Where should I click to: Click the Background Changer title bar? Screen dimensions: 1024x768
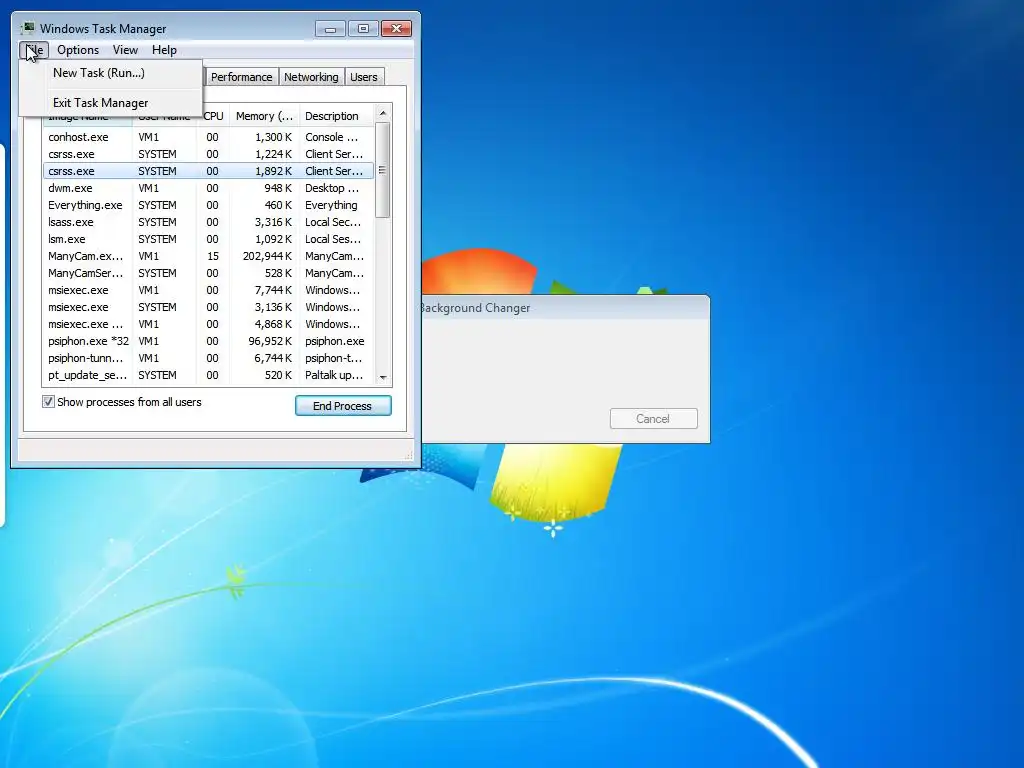pos(565,308)
